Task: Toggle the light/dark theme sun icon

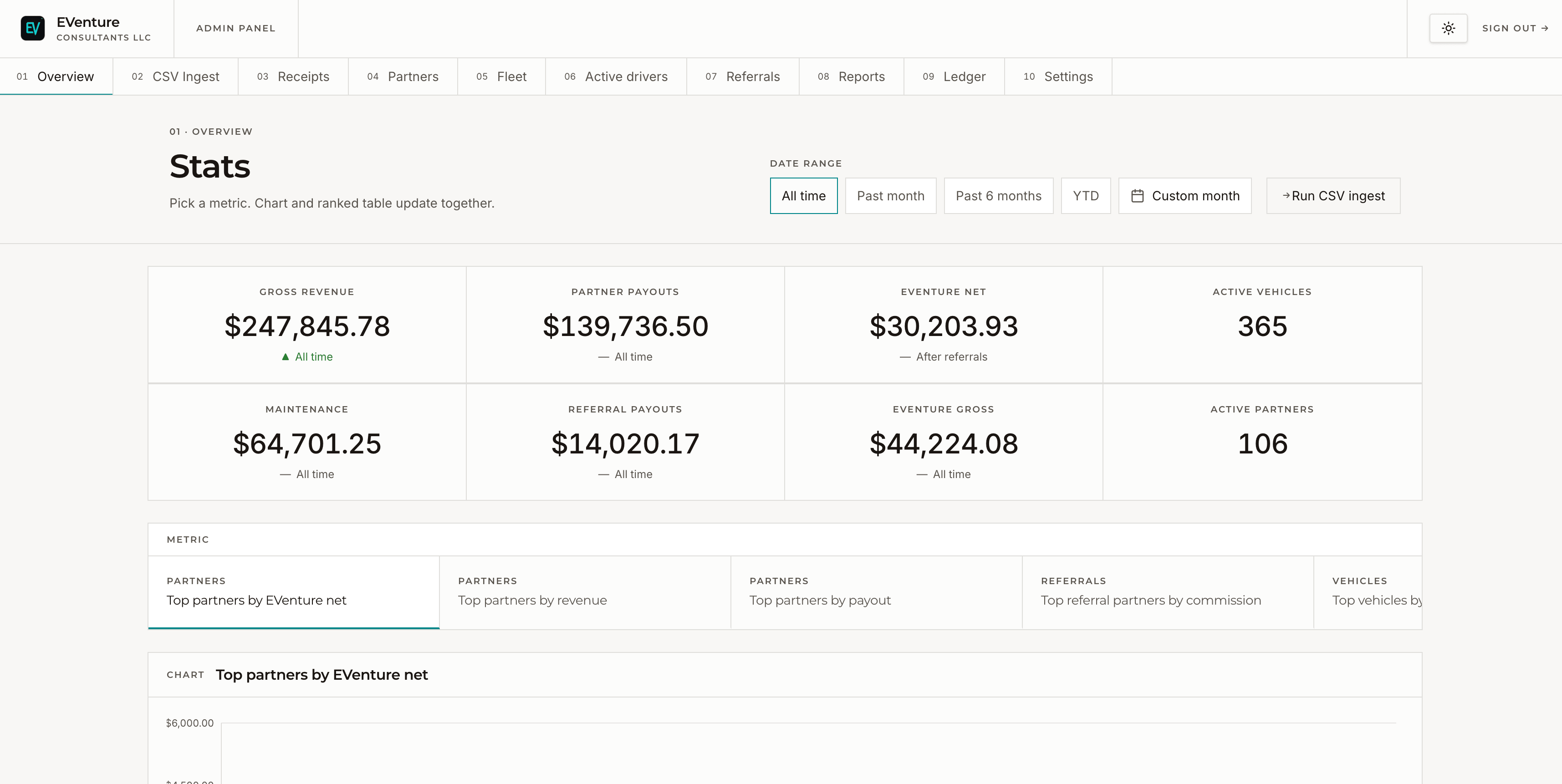Action: [1448, 29]
